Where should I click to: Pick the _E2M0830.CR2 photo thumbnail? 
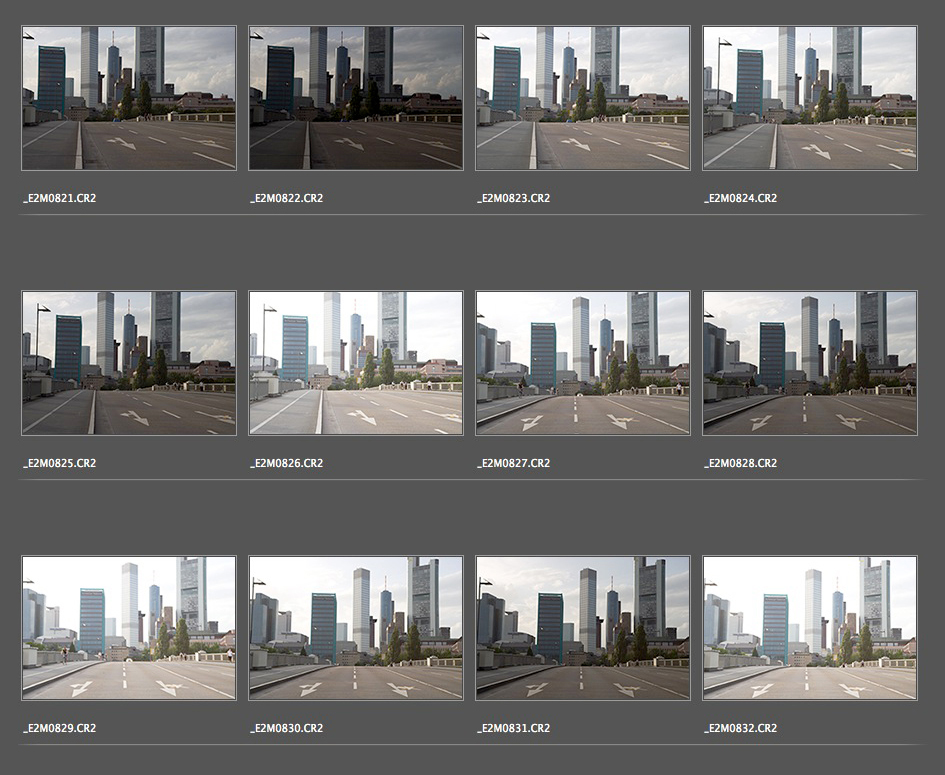click(x=356, y=628)
